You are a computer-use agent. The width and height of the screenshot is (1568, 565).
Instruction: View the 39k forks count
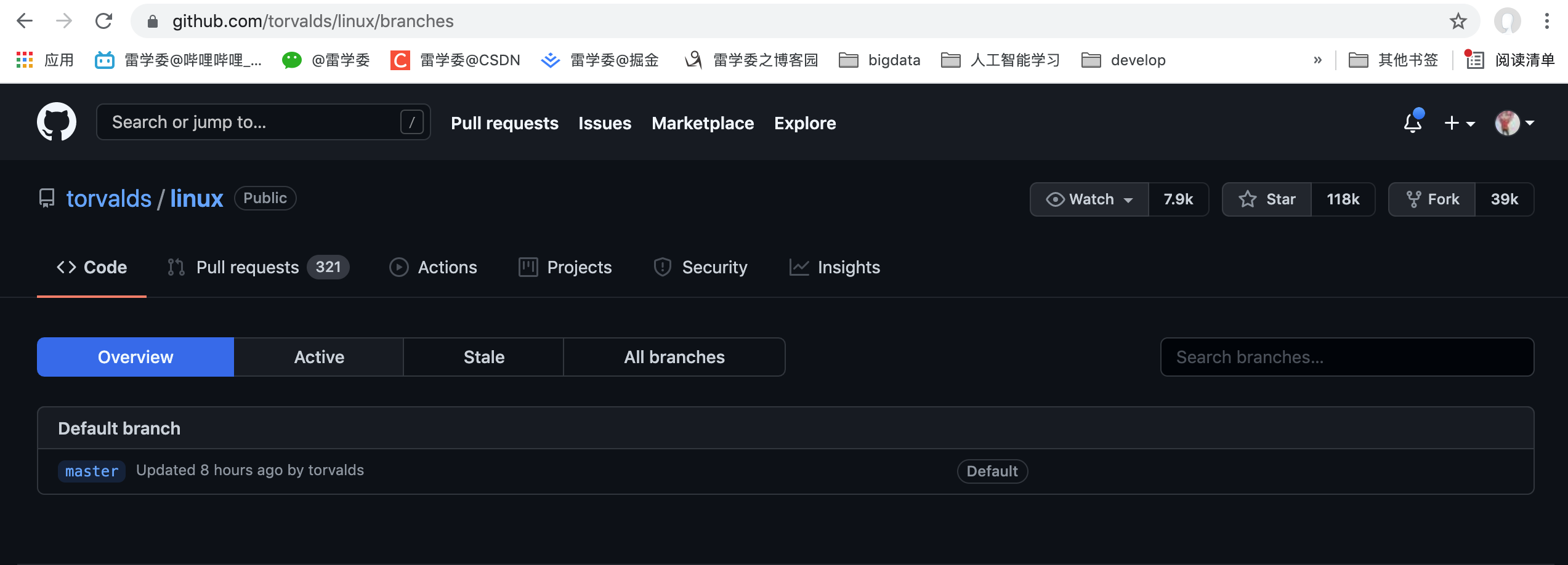[x=1504, y=199]
